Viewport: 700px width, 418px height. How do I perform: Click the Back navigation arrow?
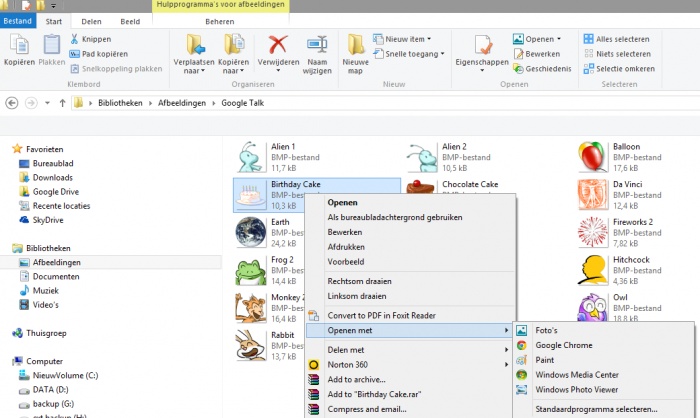pos(12,103)
